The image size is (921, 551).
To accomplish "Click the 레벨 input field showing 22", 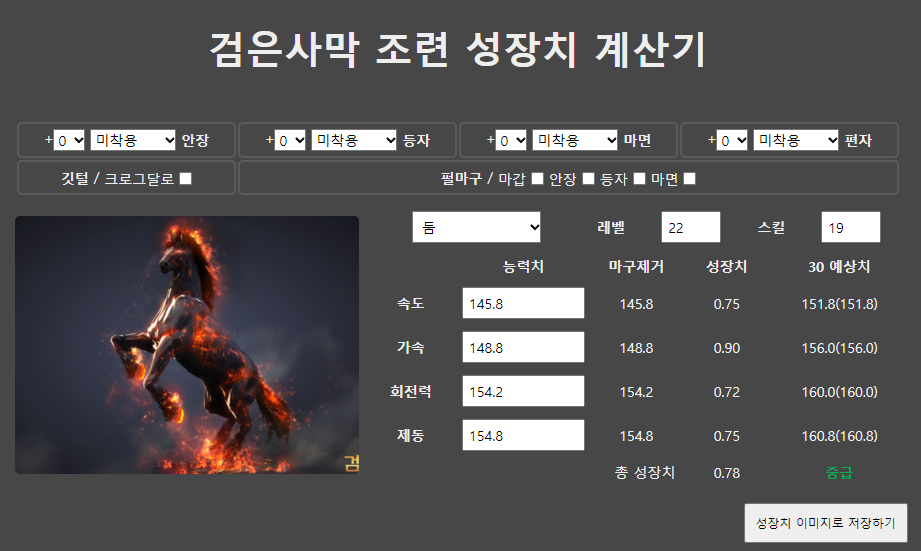I will [x=690, y=227].
